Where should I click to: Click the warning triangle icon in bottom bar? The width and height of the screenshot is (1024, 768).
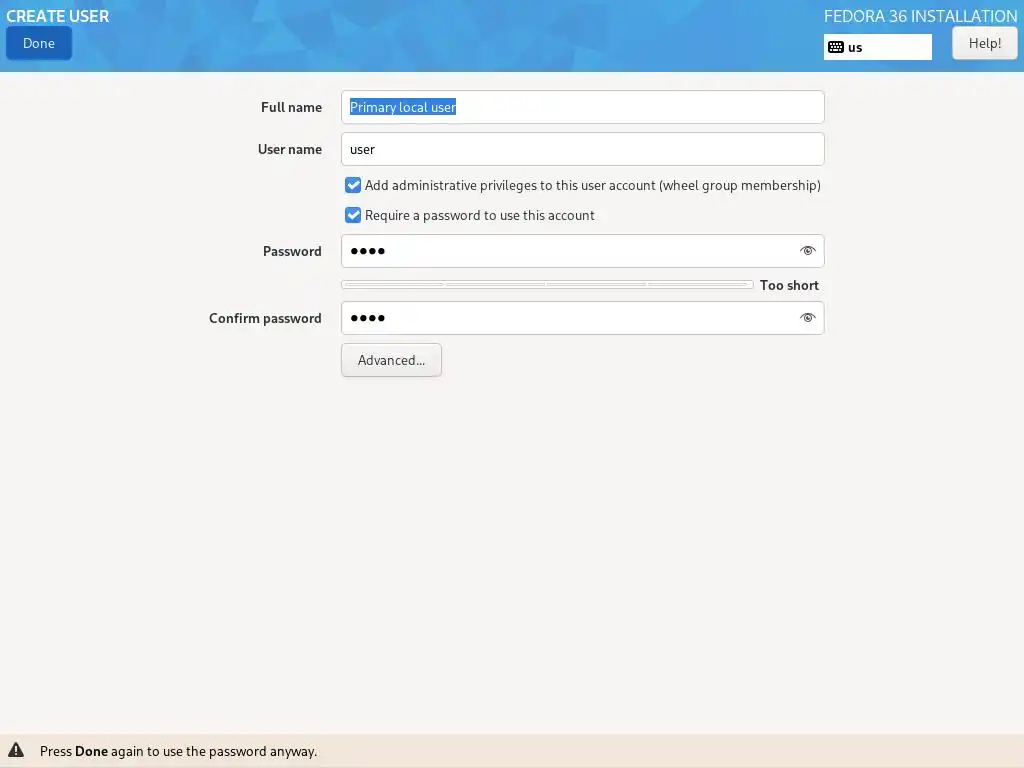[16, 750]
